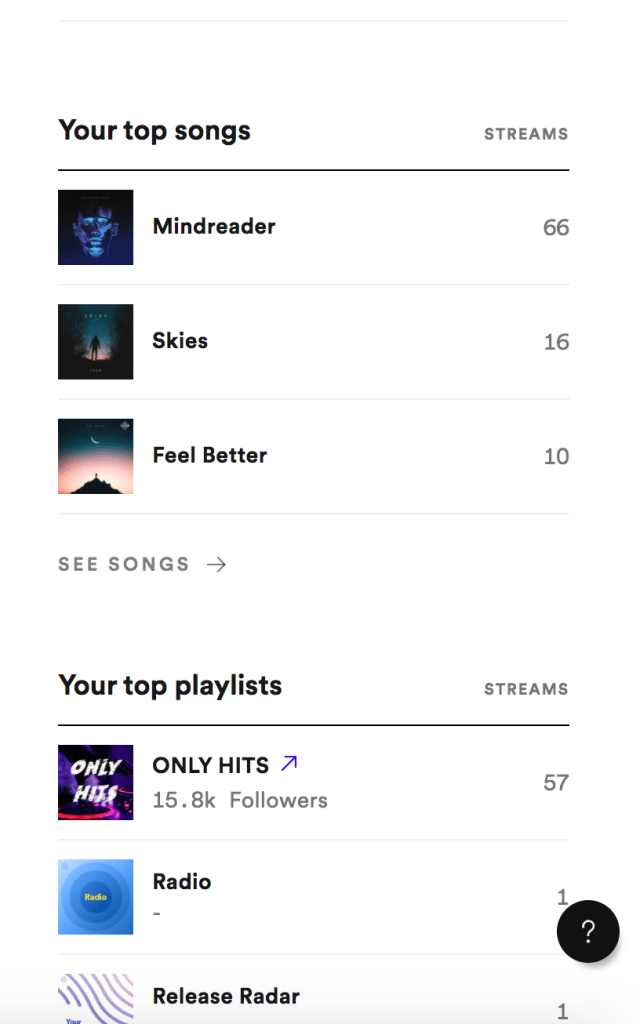The image size is (640, 1024).
Task: Open the Mindreader song title
Action: (x=214, y=226)
